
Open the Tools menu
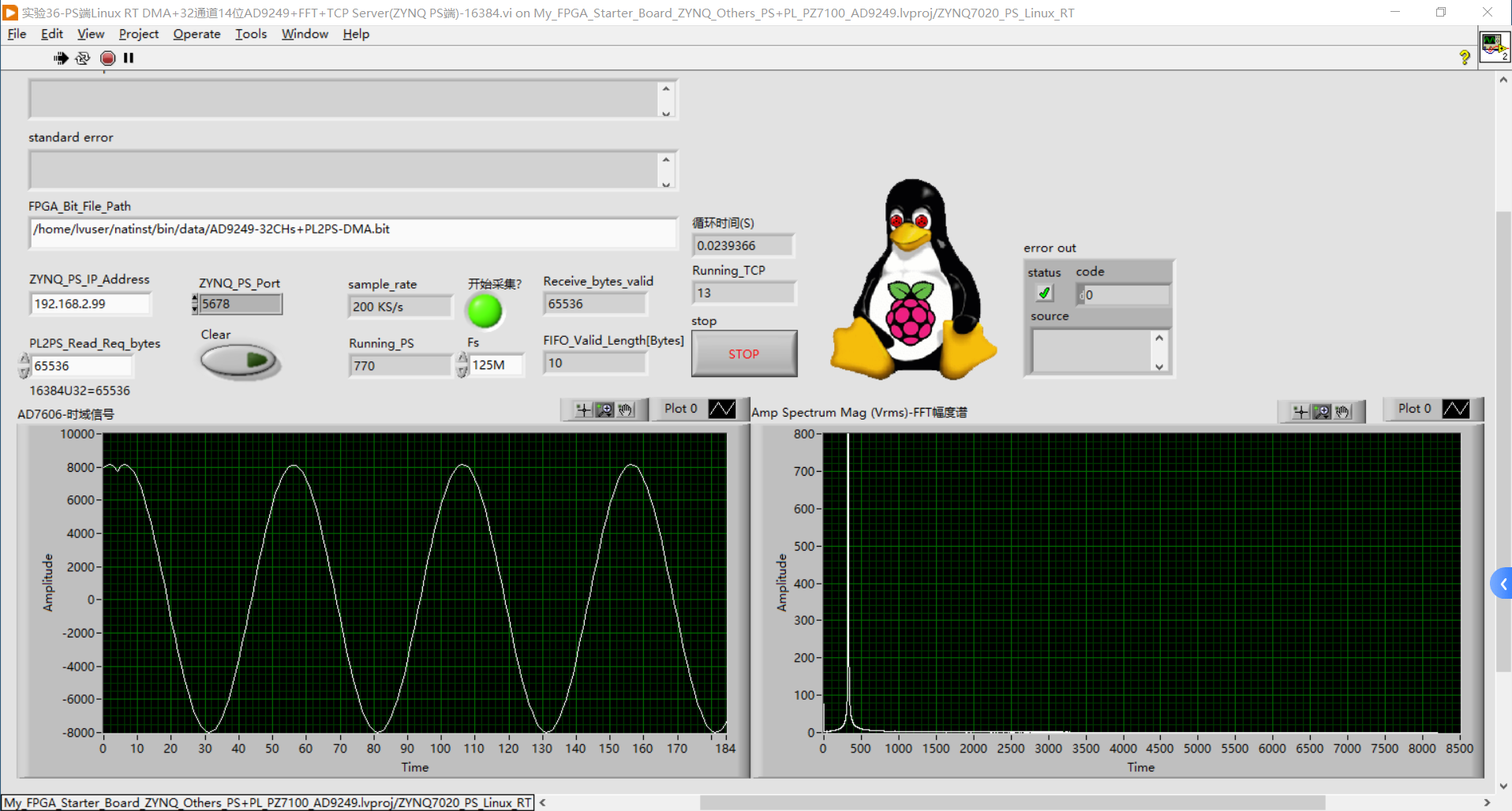tap(251, 34)
